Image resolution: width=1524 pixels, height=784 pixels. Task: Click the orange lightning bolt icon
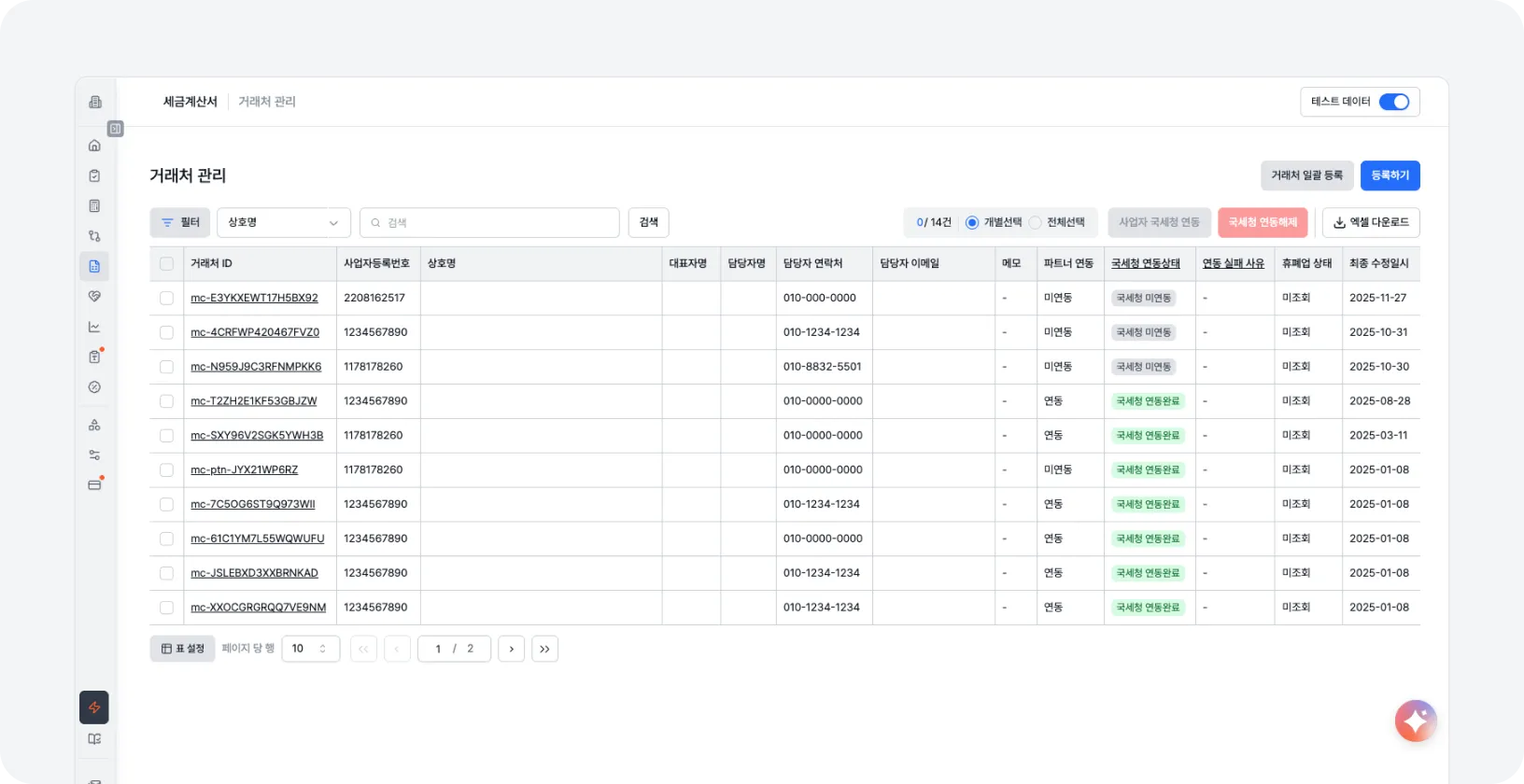click(x=94, y=707)
